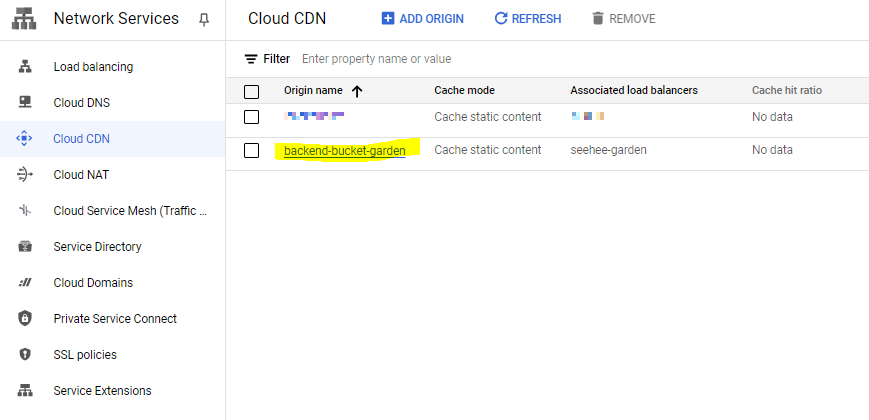Click the Cloud NAT icon
The width and height of the screenshot is (869, 420).
25,175
